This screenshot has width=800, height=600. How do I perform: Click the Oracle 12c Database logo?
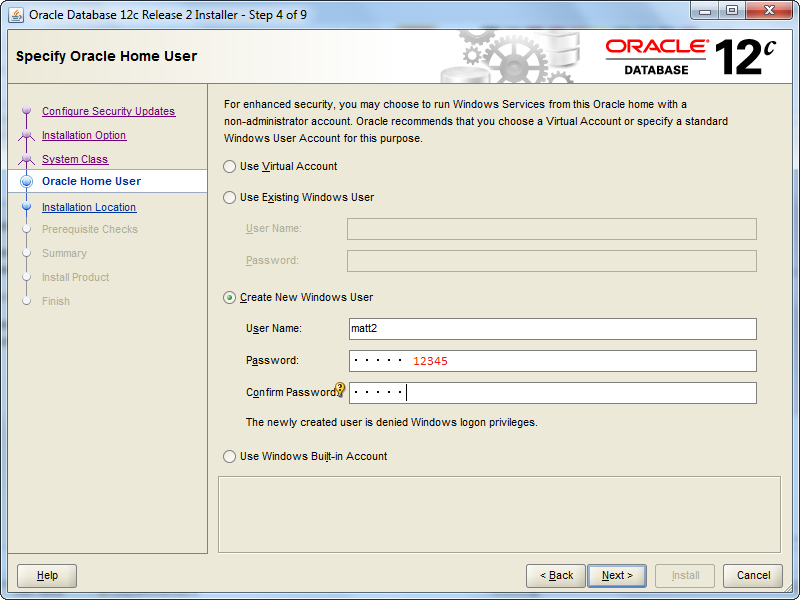click(x=691, y=57)
